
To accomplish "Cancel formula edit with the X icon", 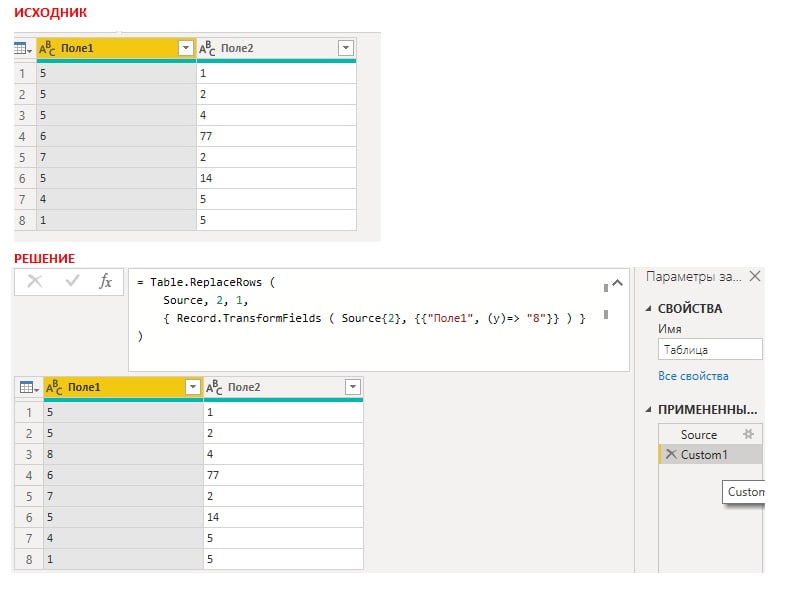I will [x=35, y=281].
